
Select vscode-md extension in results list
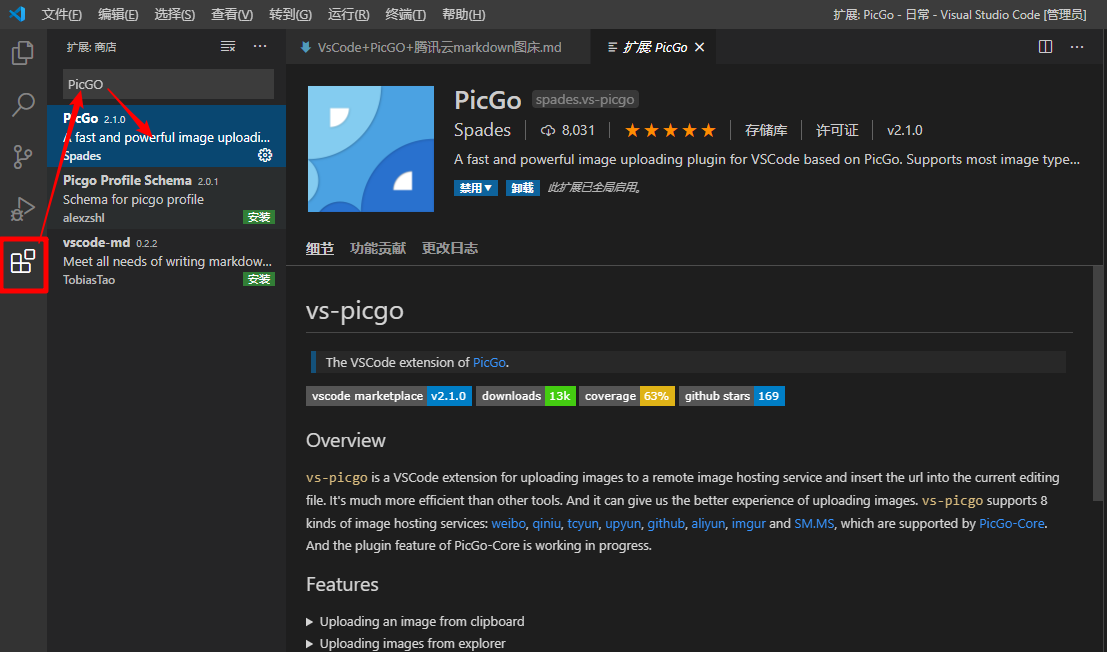pyautogui.click(x=167, y=260)
